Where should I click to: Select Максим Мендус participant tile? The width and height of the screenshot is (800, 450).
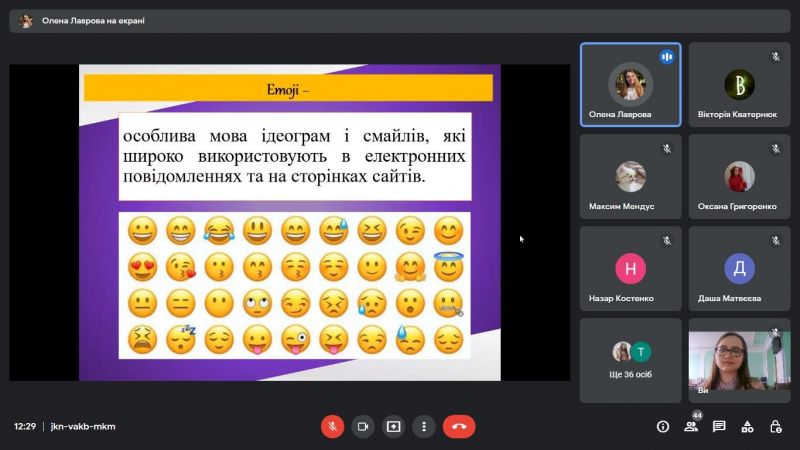point(631,177)
